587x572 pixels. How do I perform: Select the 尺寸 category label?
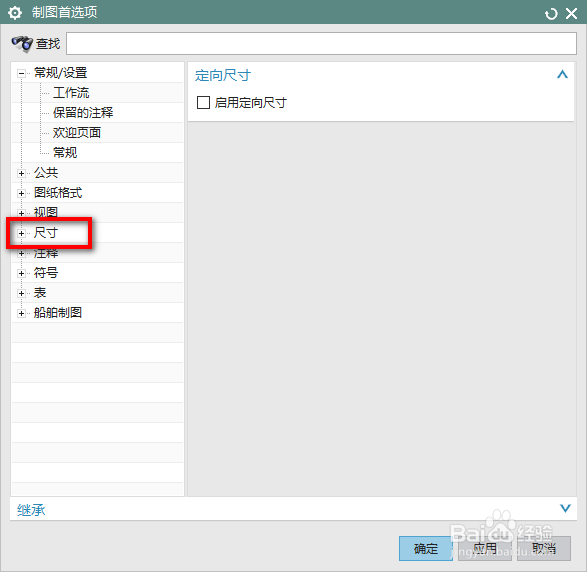[x=46, y=232]
